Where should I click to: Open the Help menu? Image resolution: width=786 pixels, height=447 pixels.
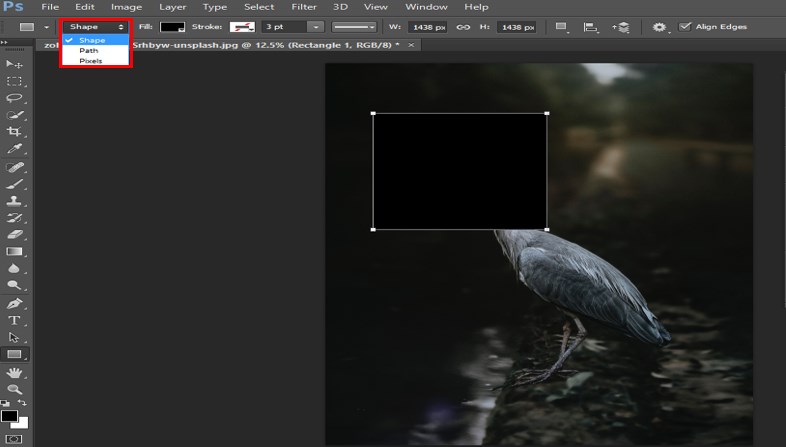476,7
